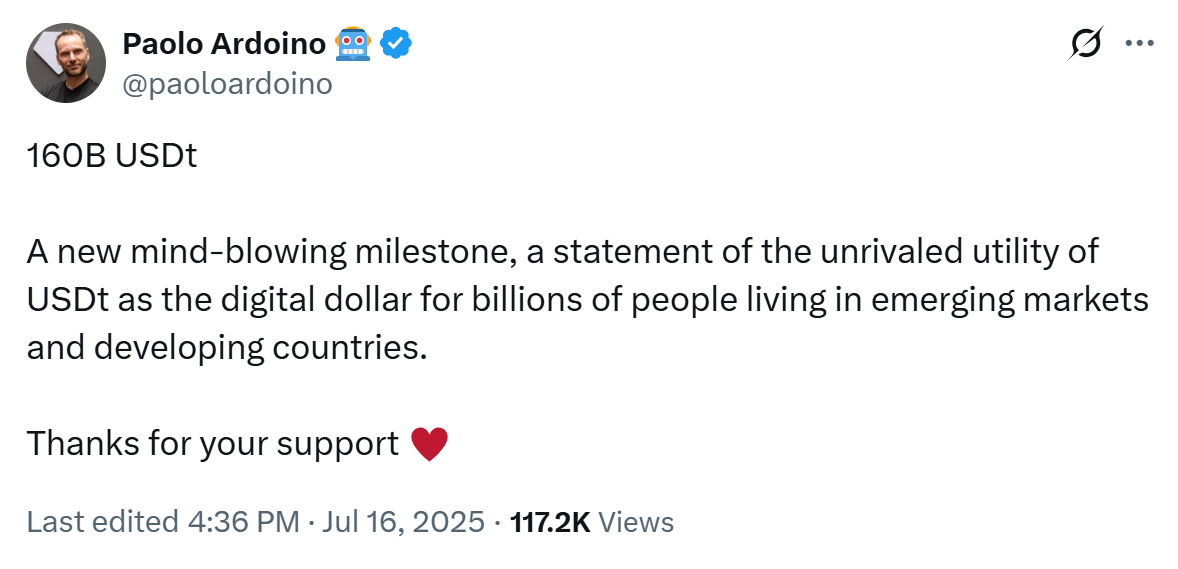
Task: Open Paolo Ardoino's profile photo
Action: pyautogui.click(x=65, y=62)
